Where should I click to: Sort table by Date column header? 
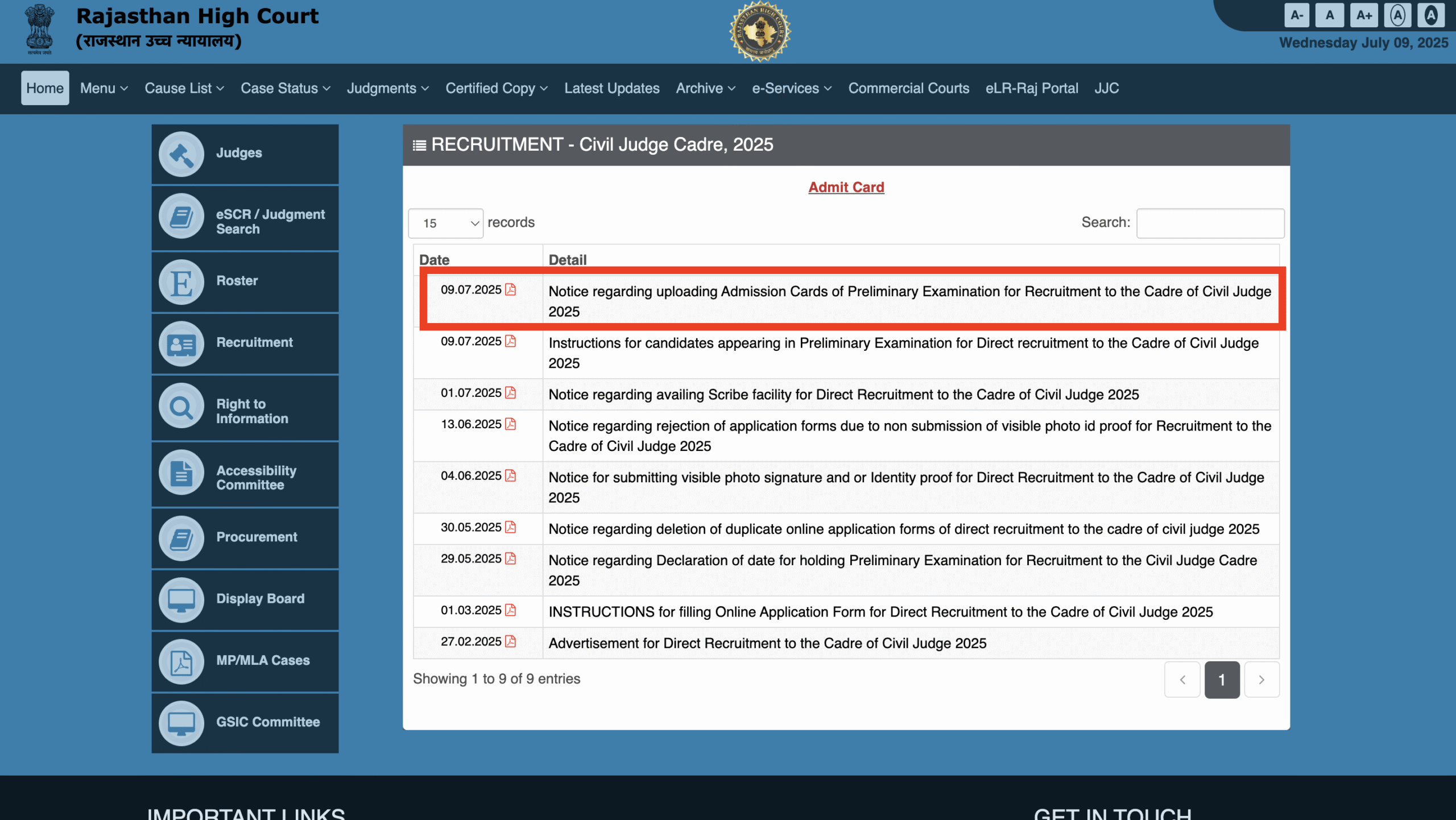(478, 259)
